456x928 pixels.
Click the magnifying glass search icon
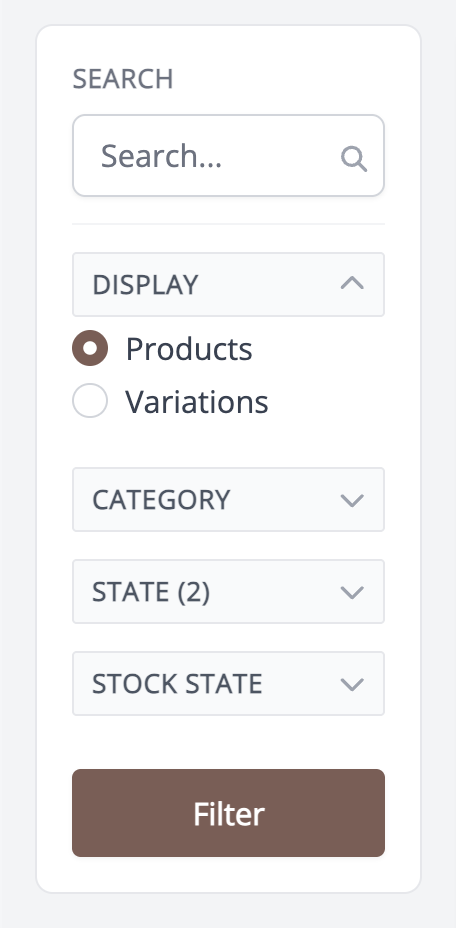[354, 159]
